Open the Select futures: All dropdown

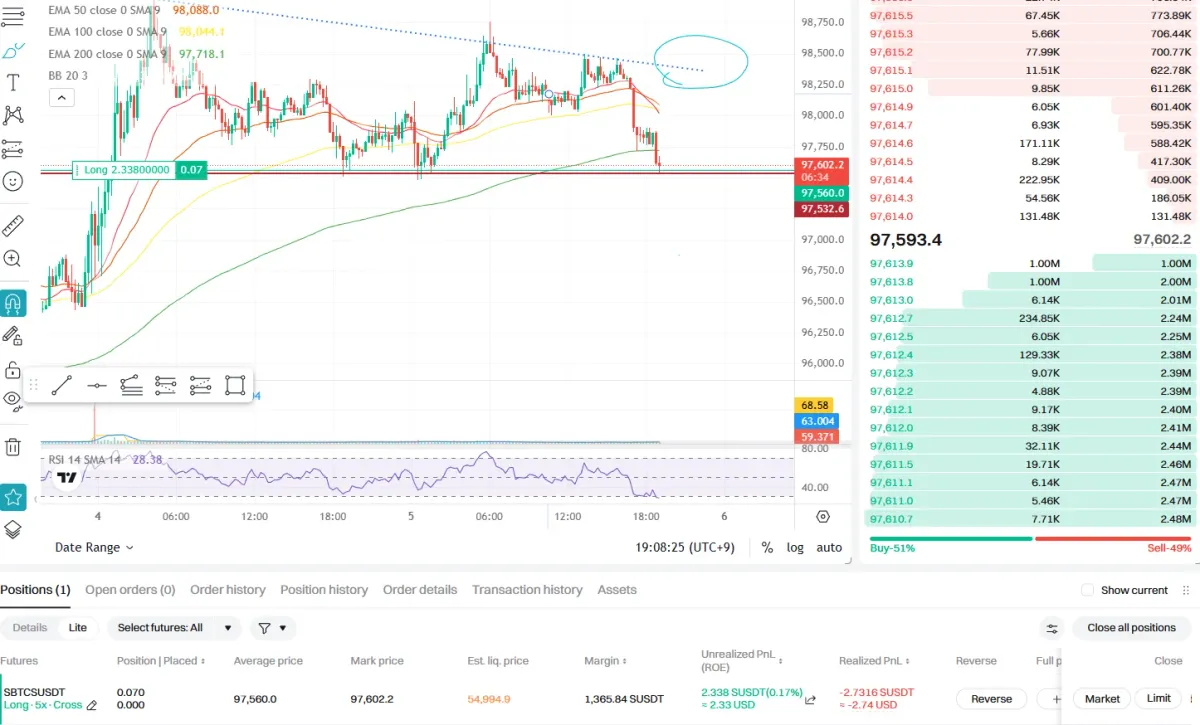174,628
